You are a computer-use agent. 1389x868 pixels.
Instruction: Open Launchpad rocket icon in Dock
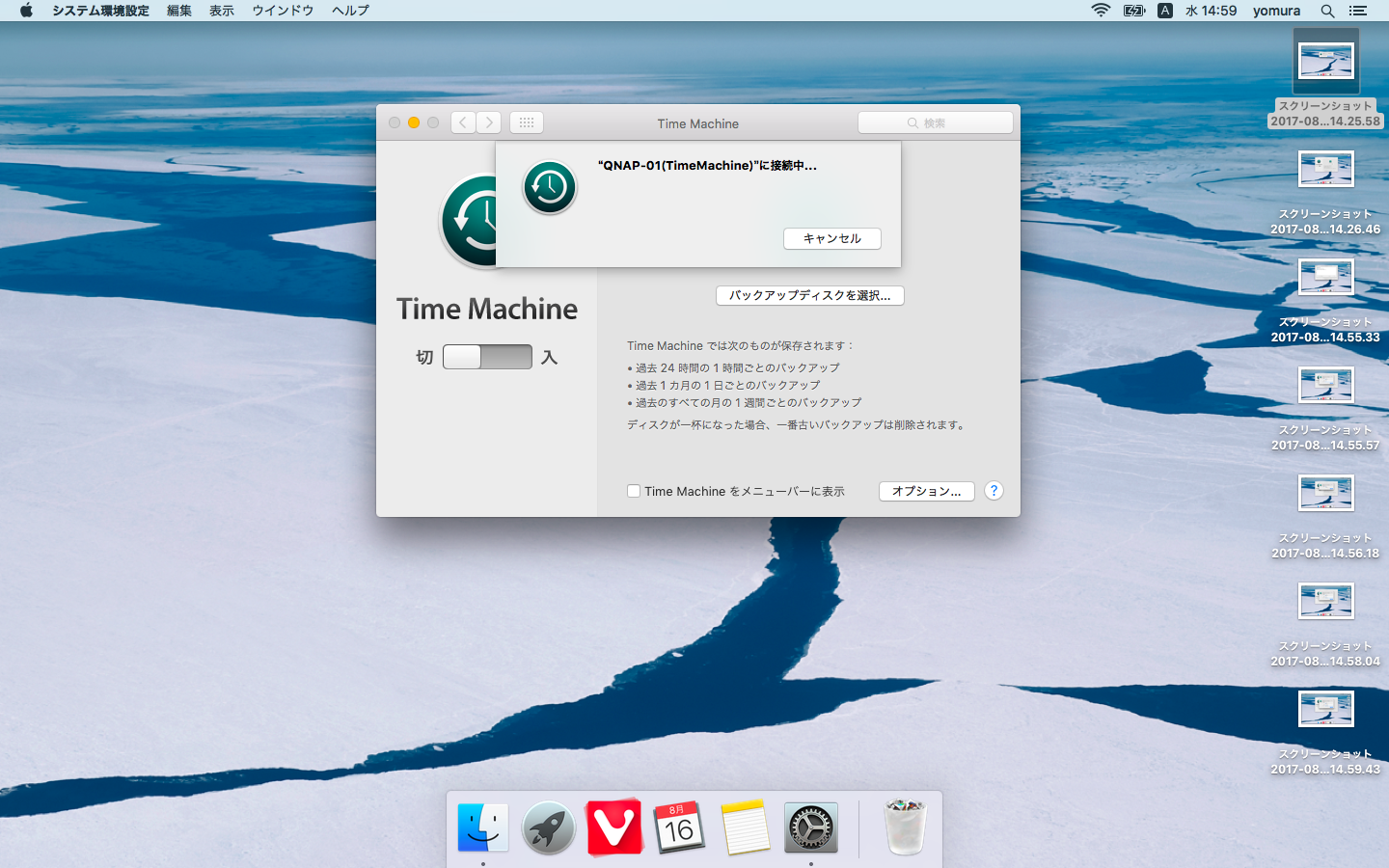[x=549, y=827]
